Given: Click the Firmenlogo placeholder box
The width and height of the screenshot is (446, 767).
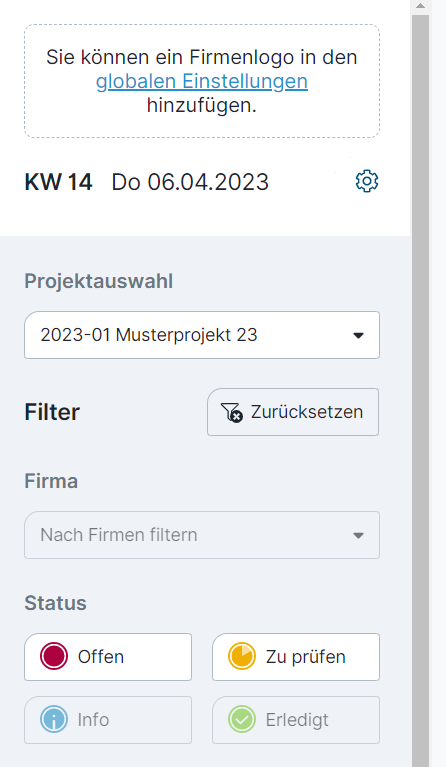Looking at the screenshot, I should coord(202,81).
